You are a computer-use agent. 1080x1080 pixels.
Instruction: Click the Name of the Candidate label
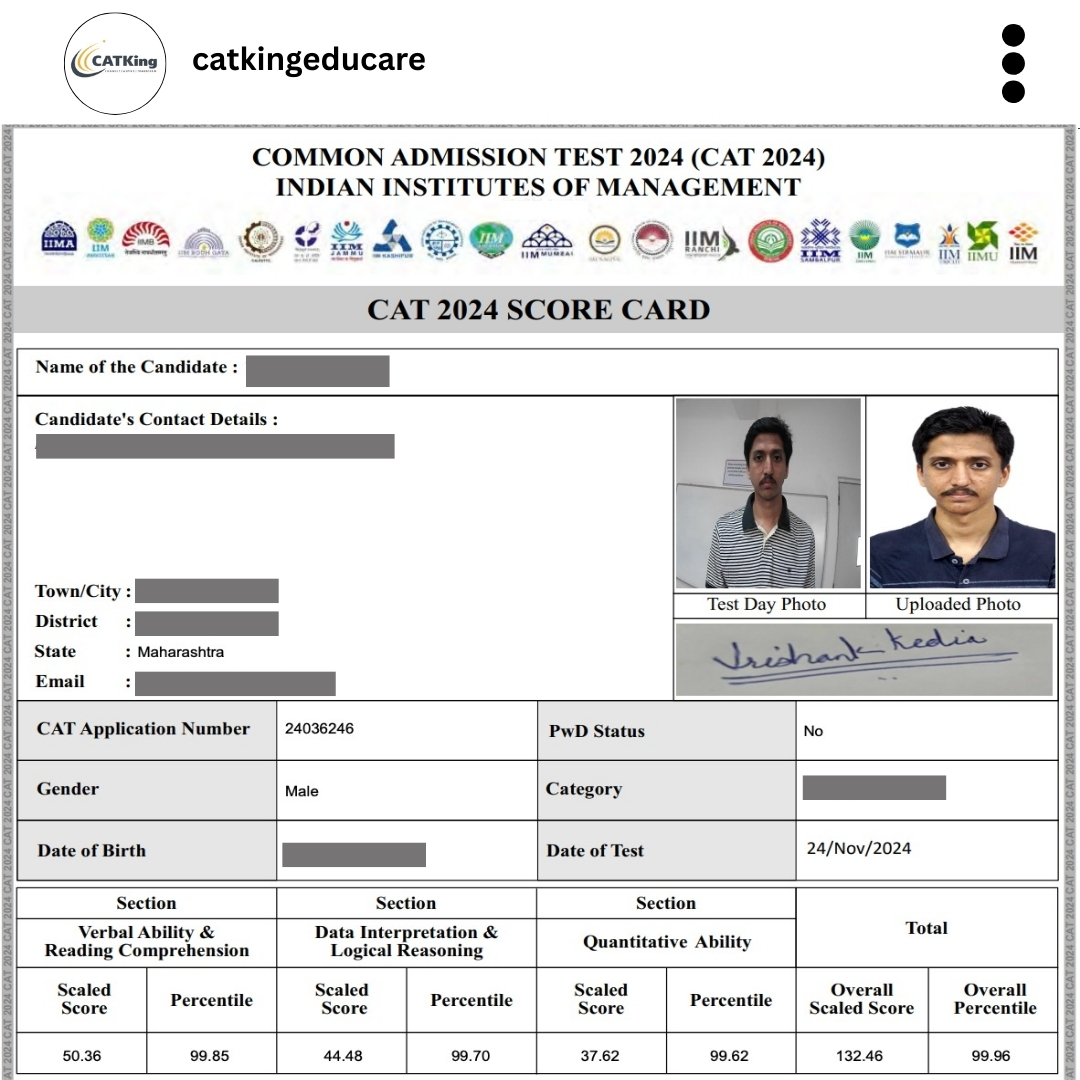click(x=136, y=367)
